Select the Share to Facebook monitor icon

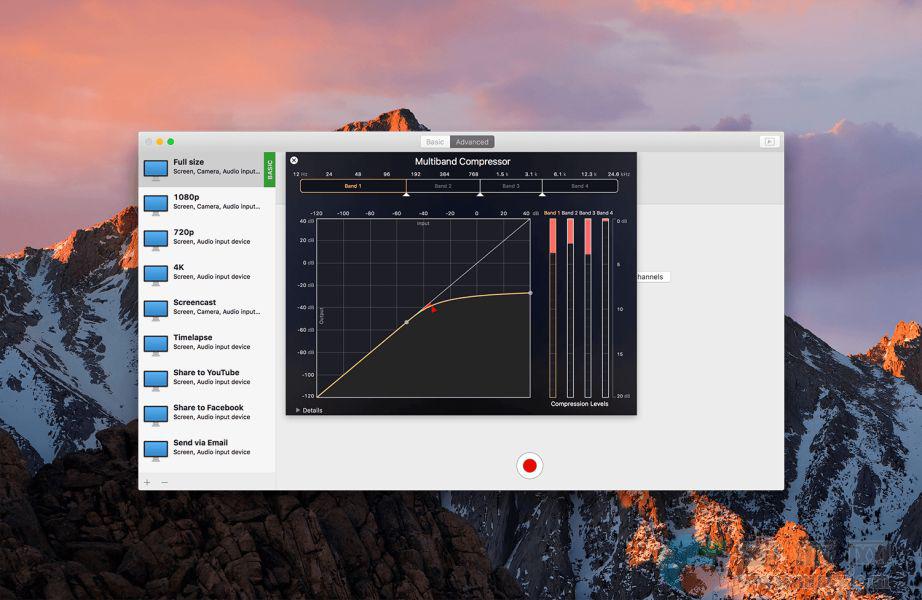coord(156,415)
